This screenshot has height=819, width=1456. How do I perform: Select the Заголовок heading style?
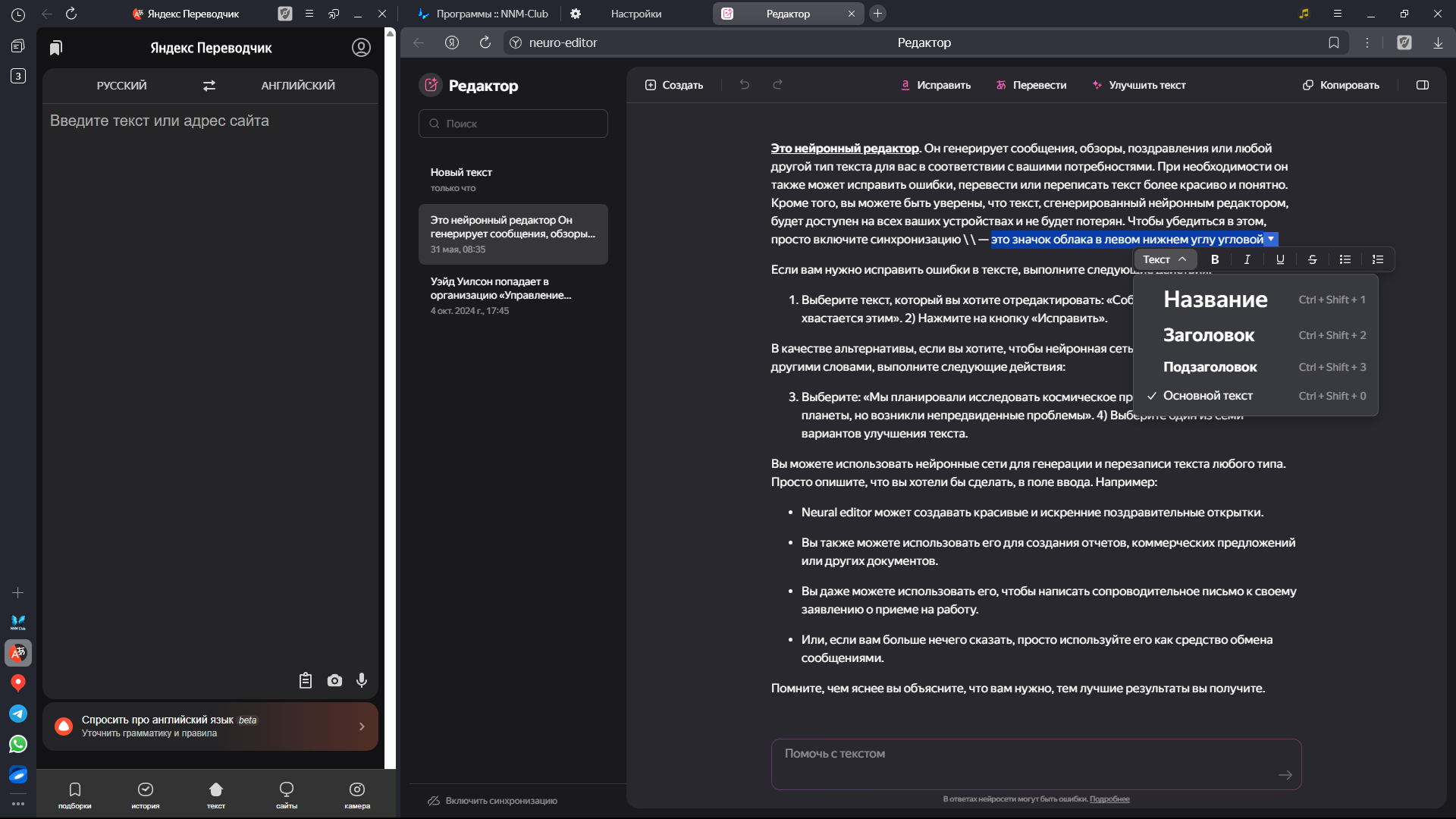(1256, 335)
